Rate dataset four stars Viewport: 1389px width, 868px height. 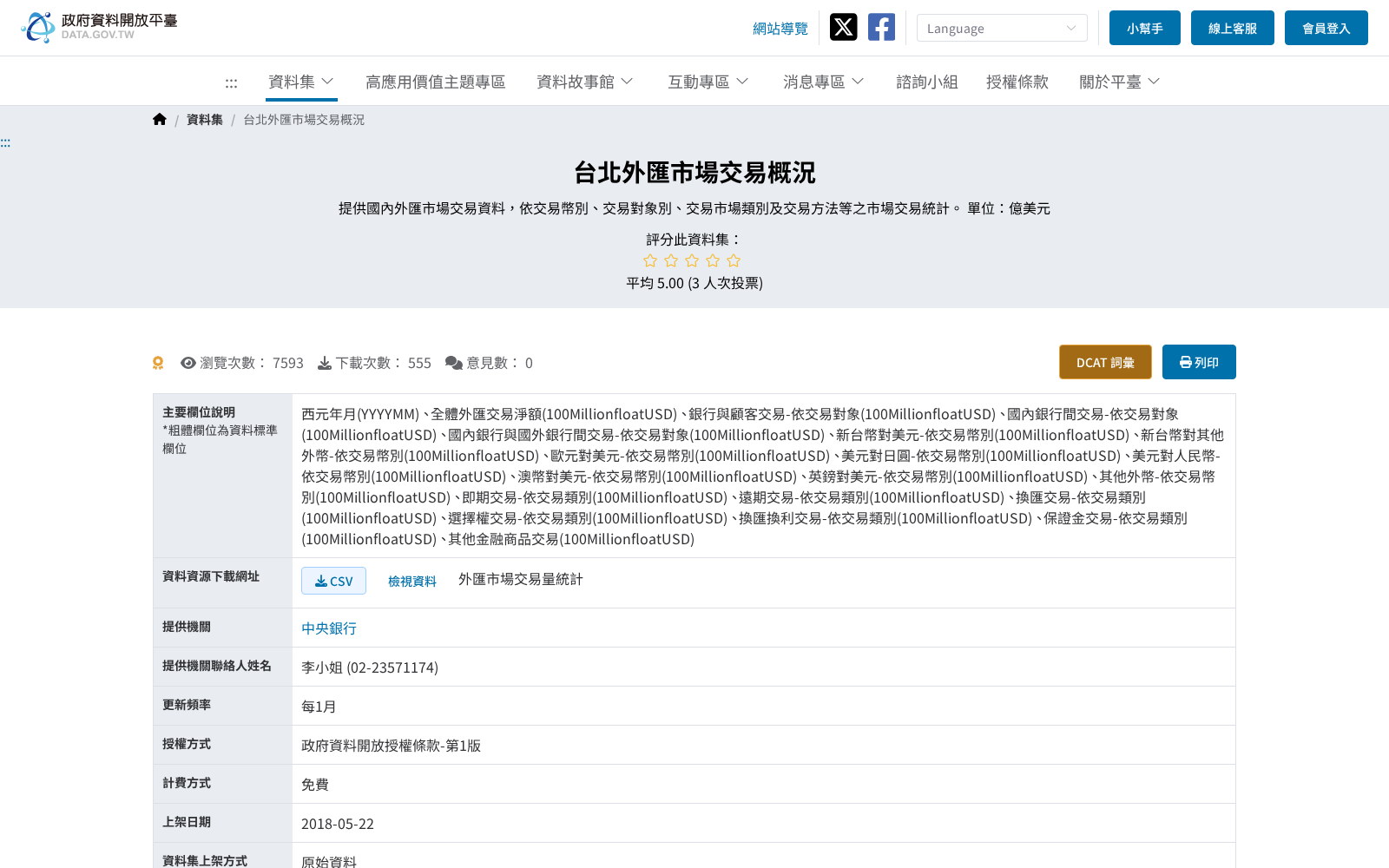click(713, 260)
